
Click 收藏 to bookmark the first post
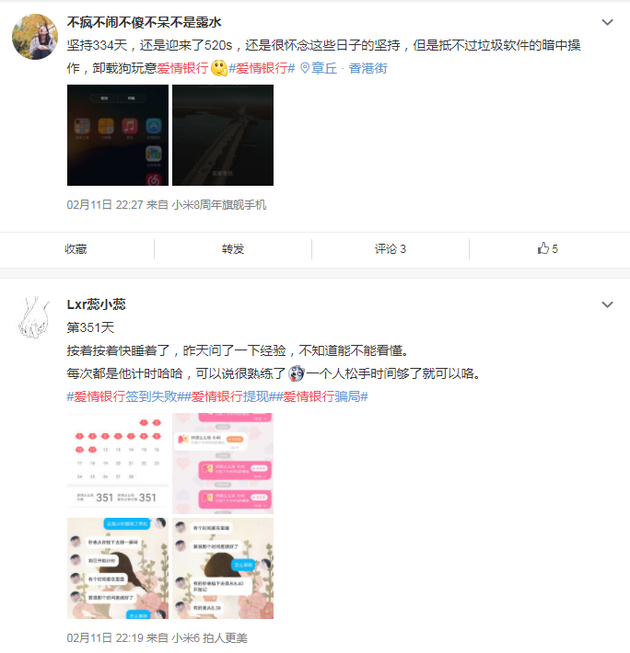tap(76, 249)
